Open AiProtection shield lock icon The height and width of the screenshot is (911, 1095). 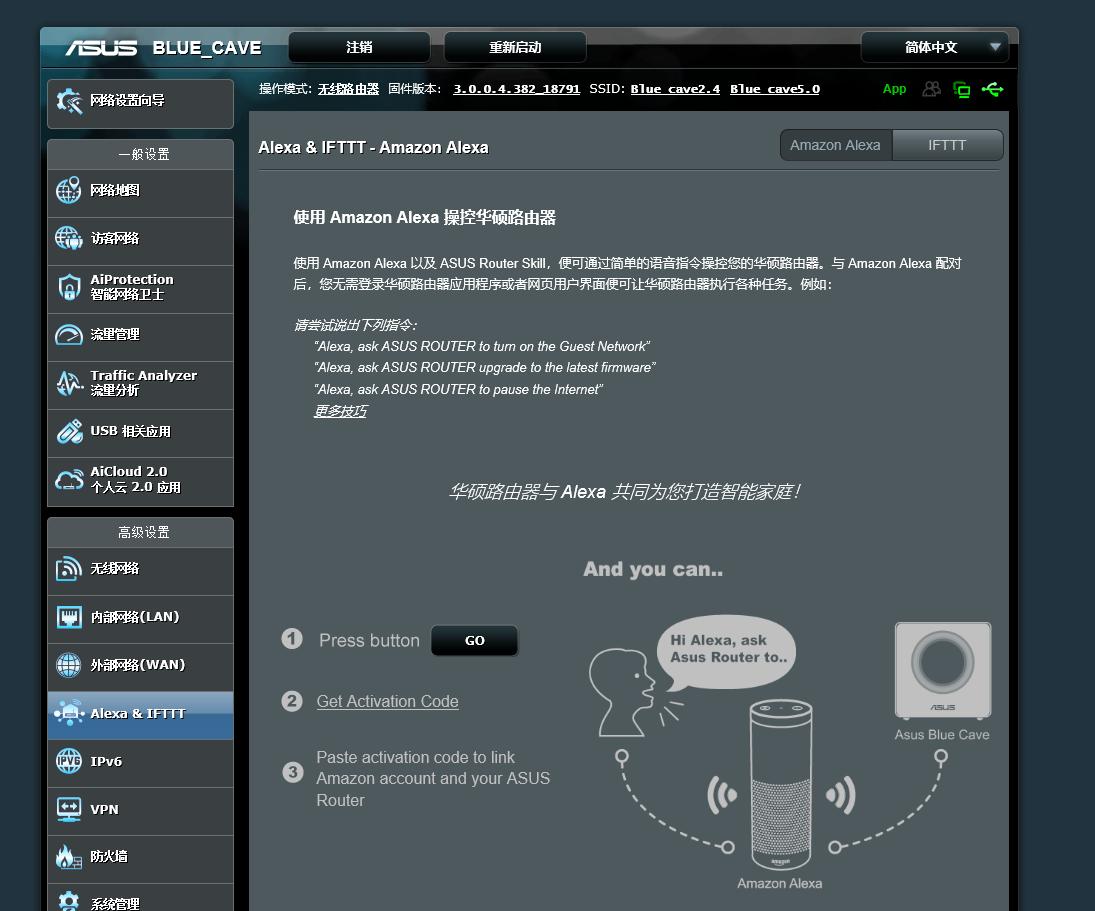click(x=68, y=287)
